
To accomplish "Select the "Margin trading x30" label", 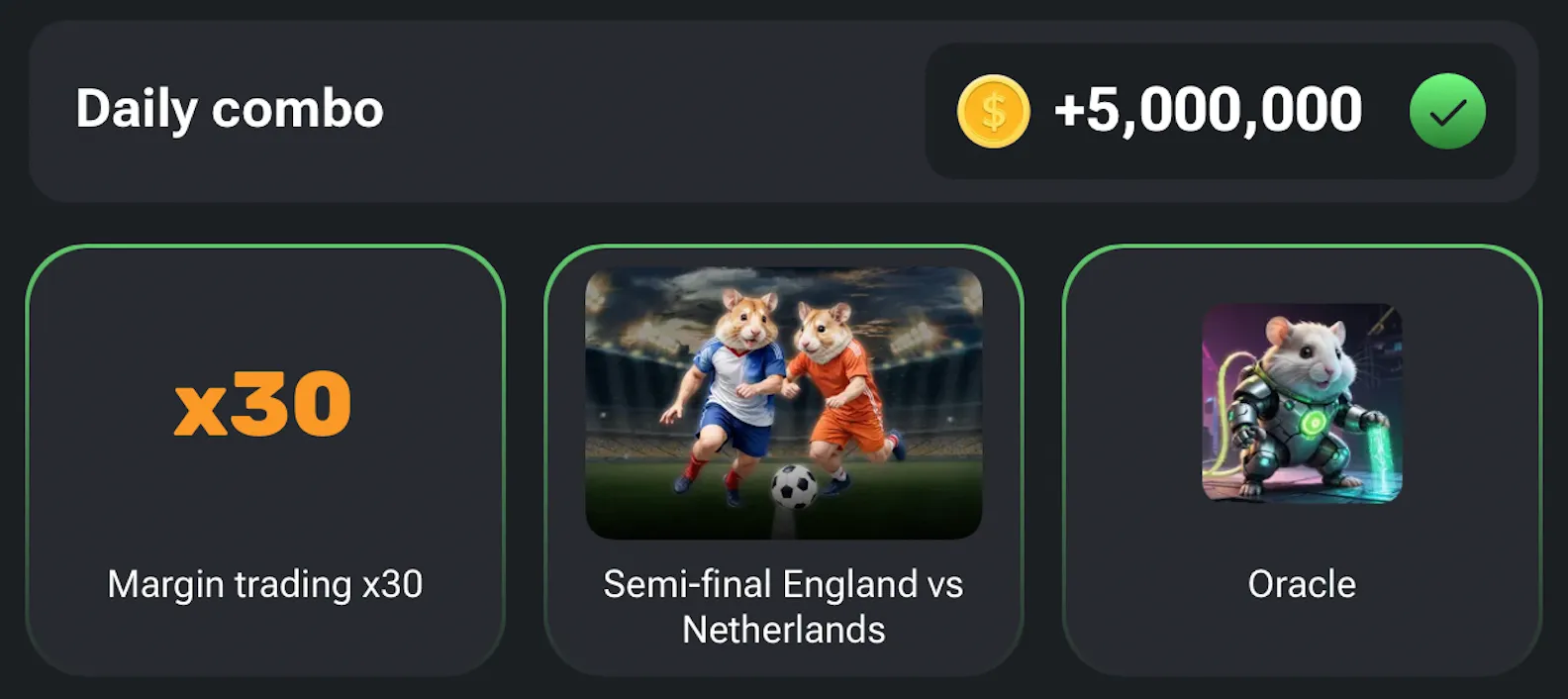I will [x=265, y=584].
